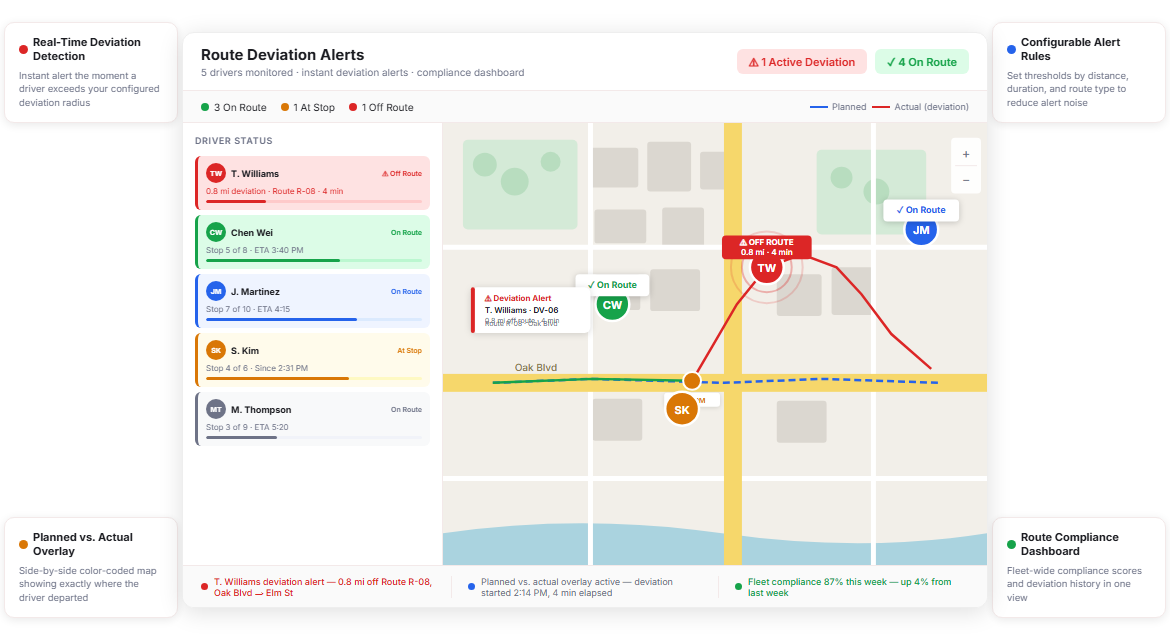Filter by 1 Off Route legend

(381, 107)
